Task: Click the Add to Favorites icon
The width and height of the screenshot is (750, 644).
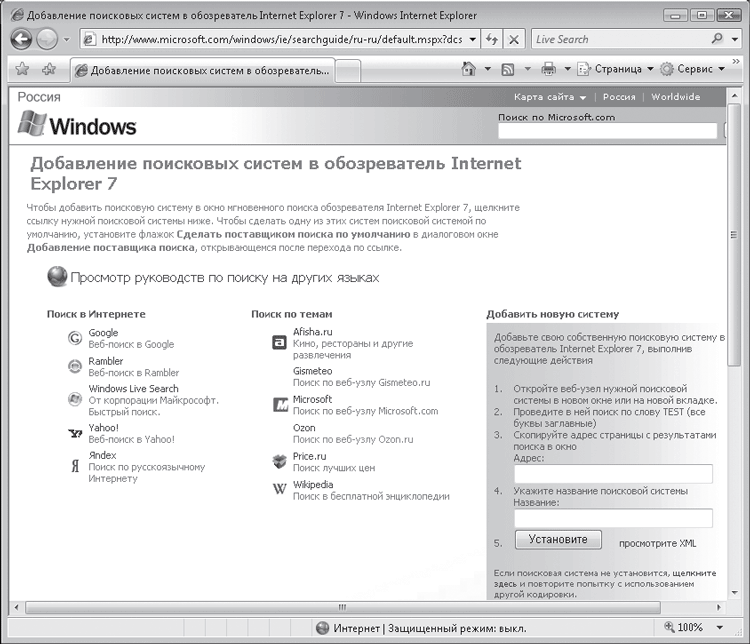Action: coord(48,70)
